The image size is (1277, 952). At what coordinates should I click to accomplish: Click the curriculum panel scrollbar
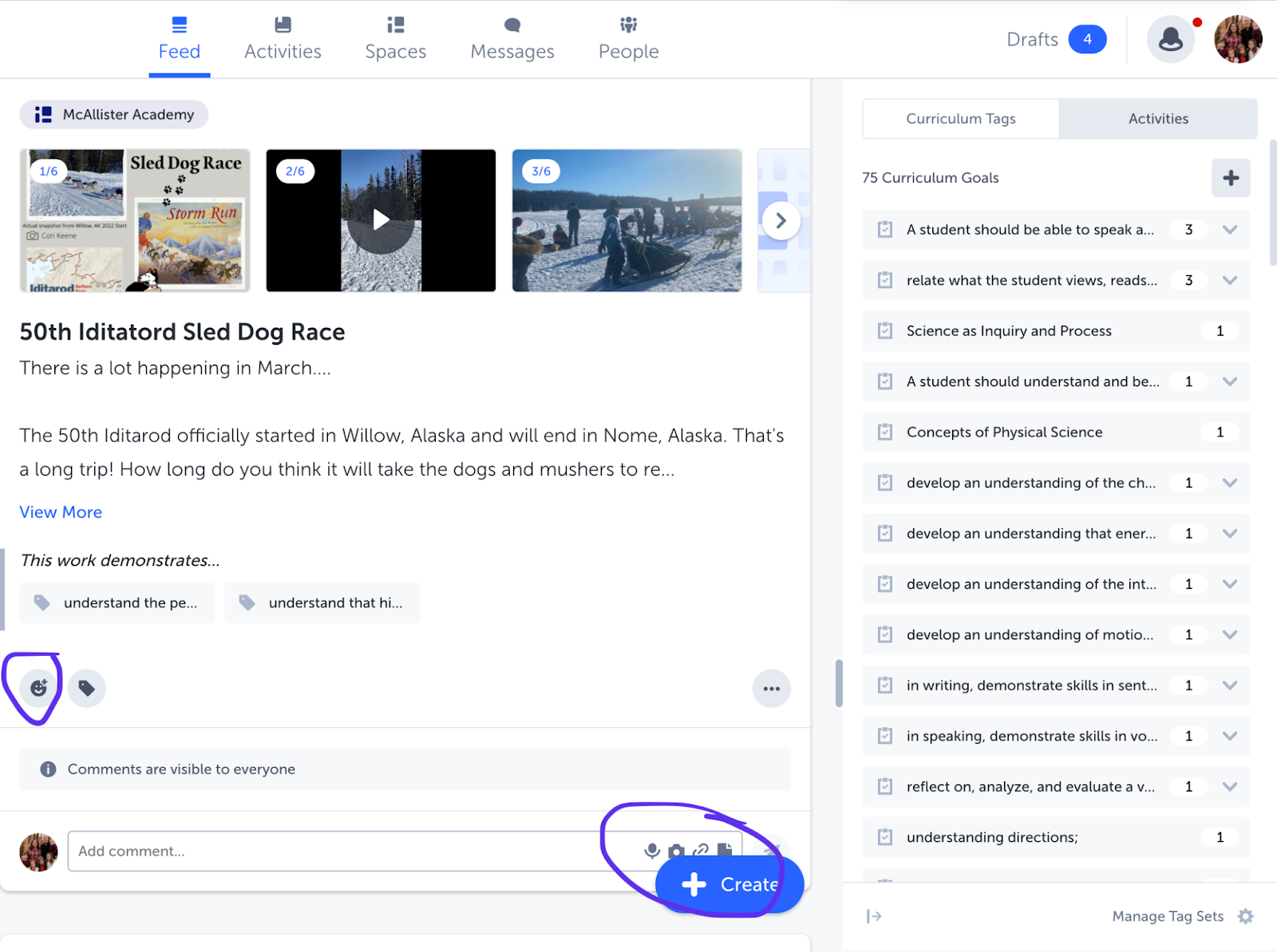(x=1272, y=203)
